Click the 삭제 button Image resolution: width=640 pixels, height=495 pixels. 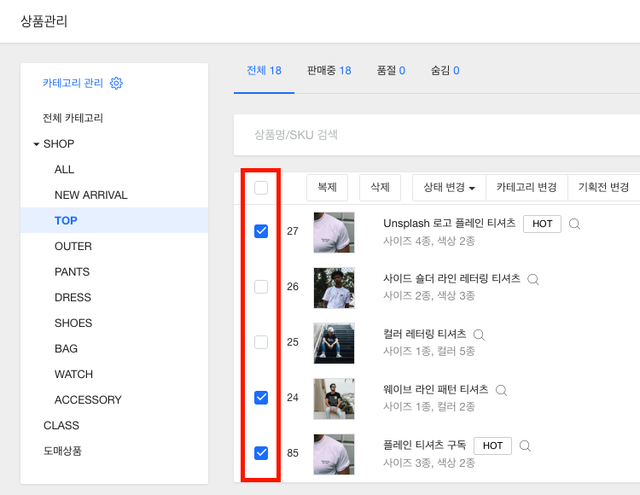coord(380,188)
